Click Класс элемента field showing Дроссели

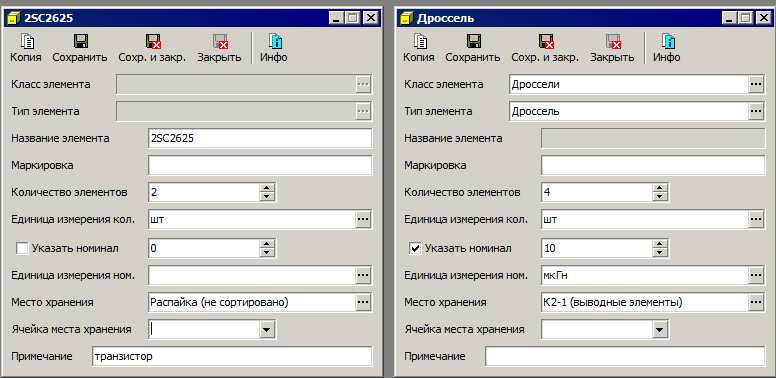[x=629, y=85]
